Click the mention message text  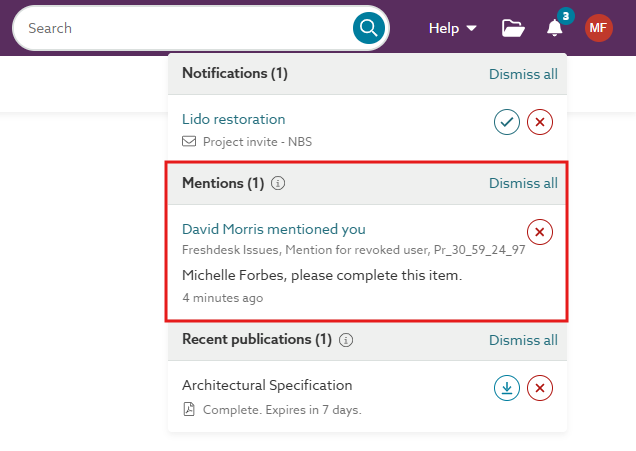click(x=322, y=275)
